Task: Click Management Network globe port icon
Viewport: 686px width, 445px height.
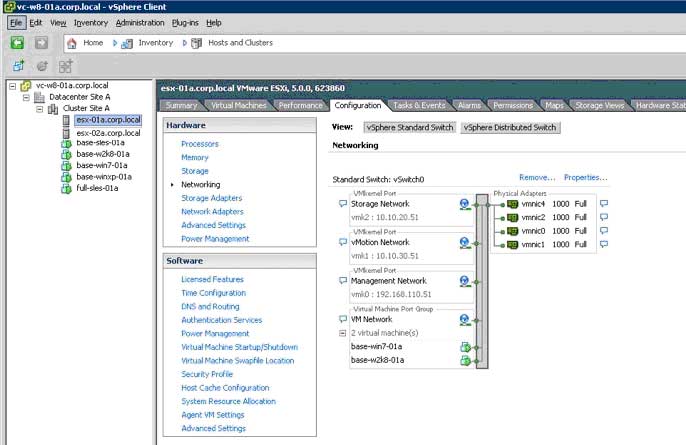Action: 465,281
